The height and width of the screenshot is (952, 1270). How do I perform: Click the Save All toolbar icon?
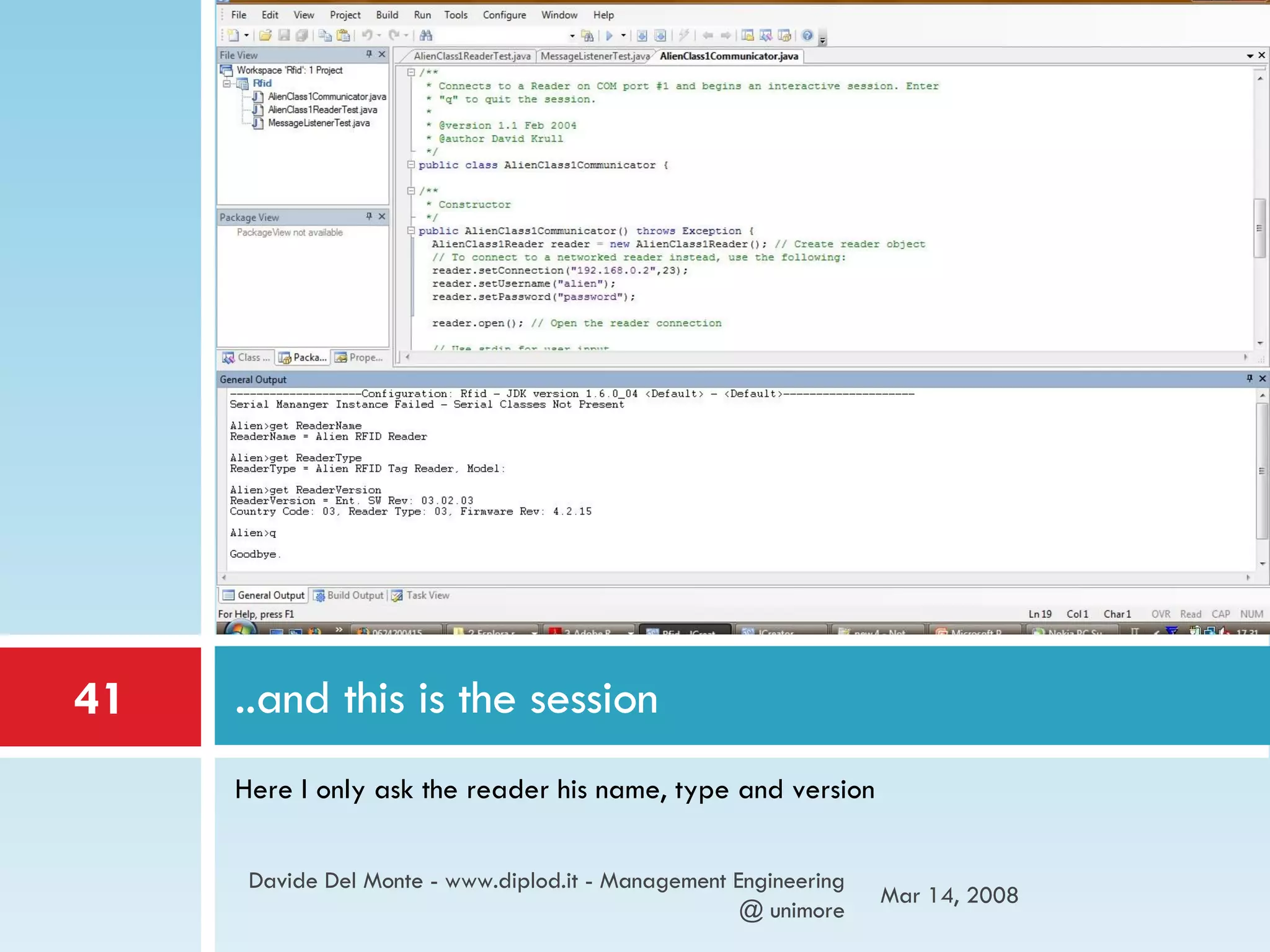[302, 35]
